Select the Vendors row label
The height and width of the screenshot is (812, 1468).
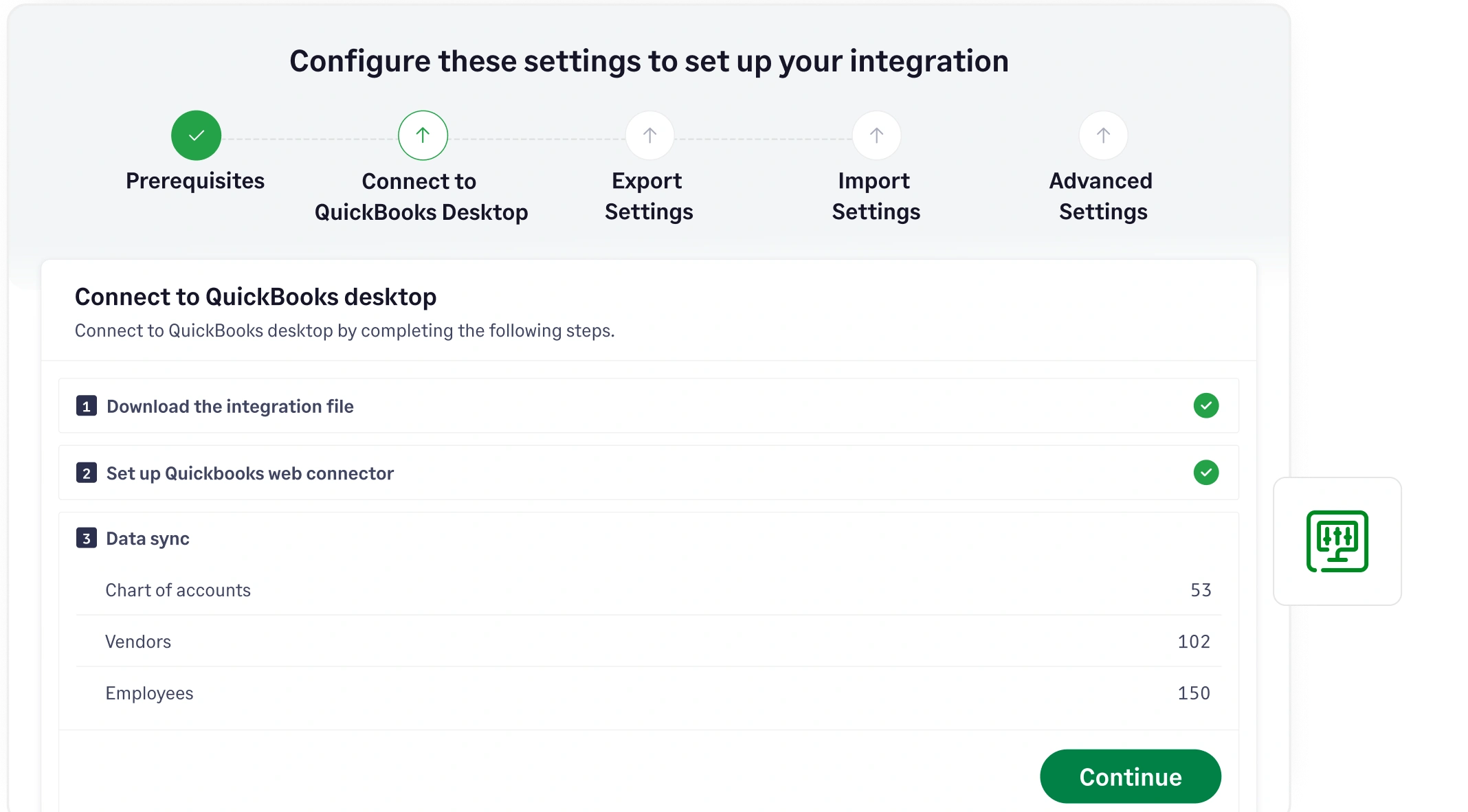click(x=138, y=642)
